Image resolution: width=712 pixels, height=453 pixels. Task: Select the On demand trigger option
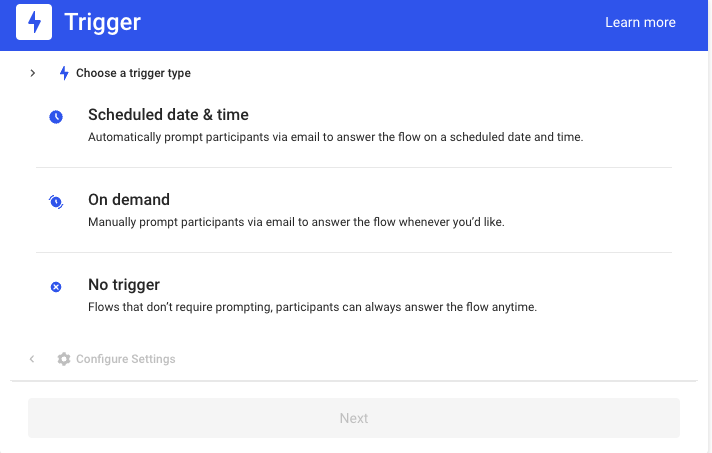354,211
